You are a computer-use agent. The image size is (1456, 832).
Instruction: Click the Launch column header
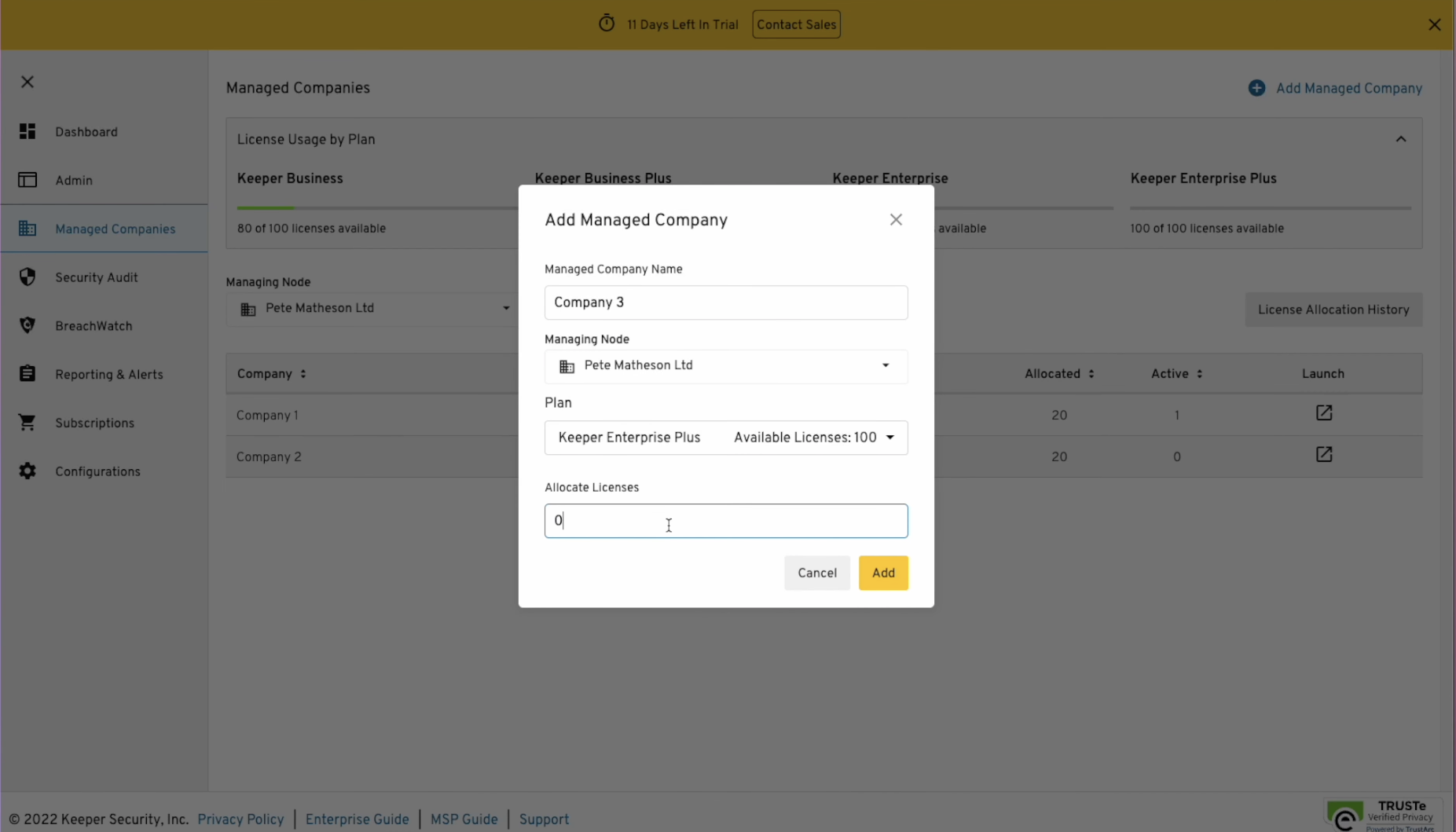click(1323, 374)
